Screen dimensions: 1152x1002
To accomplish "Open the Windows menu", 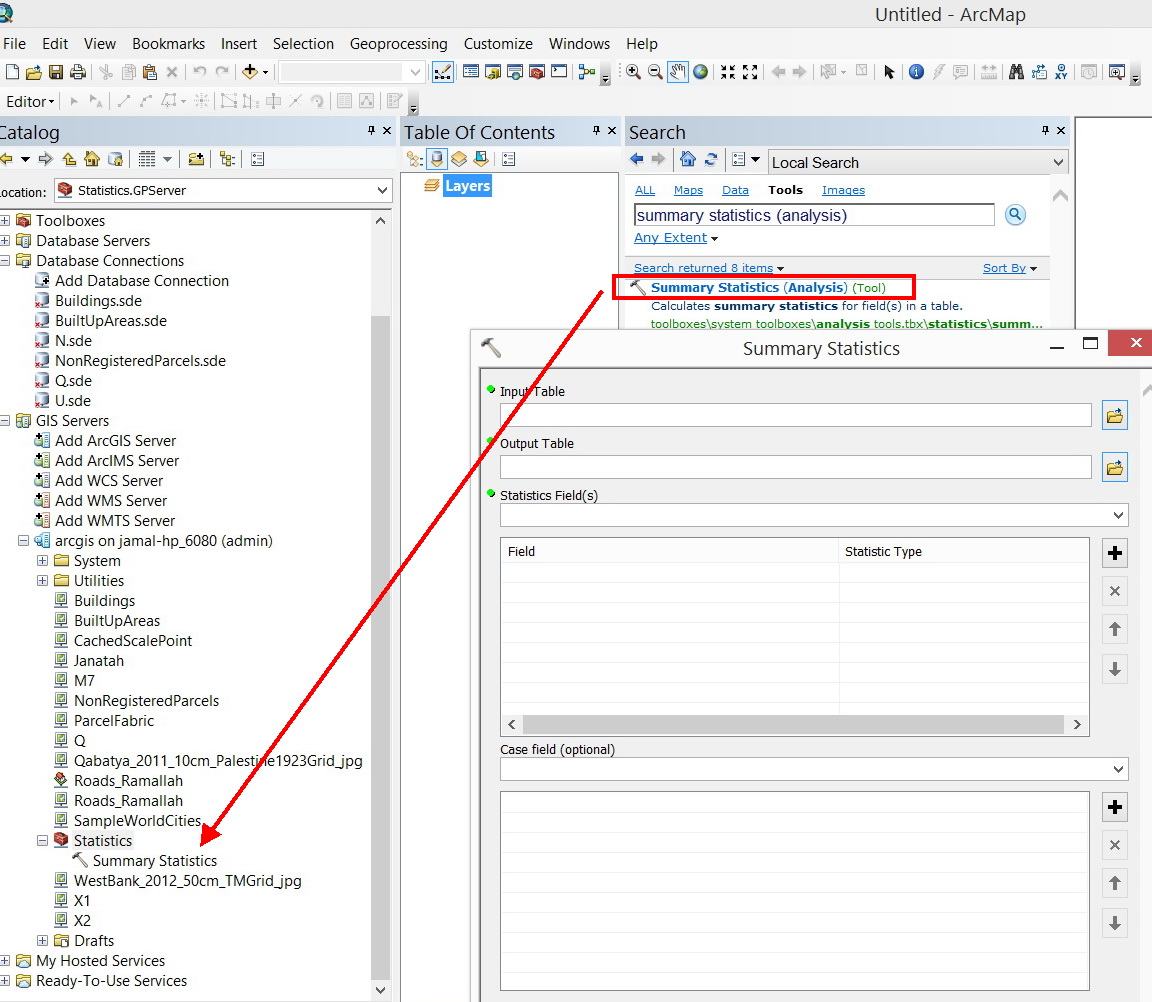I will 579,44.
